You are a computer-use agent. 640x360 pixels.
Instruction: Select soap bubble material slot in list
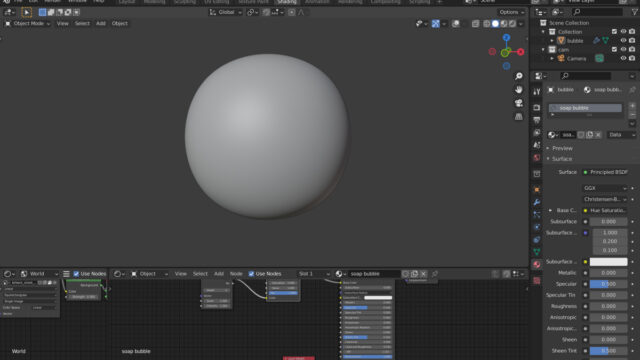pos(585,108)
